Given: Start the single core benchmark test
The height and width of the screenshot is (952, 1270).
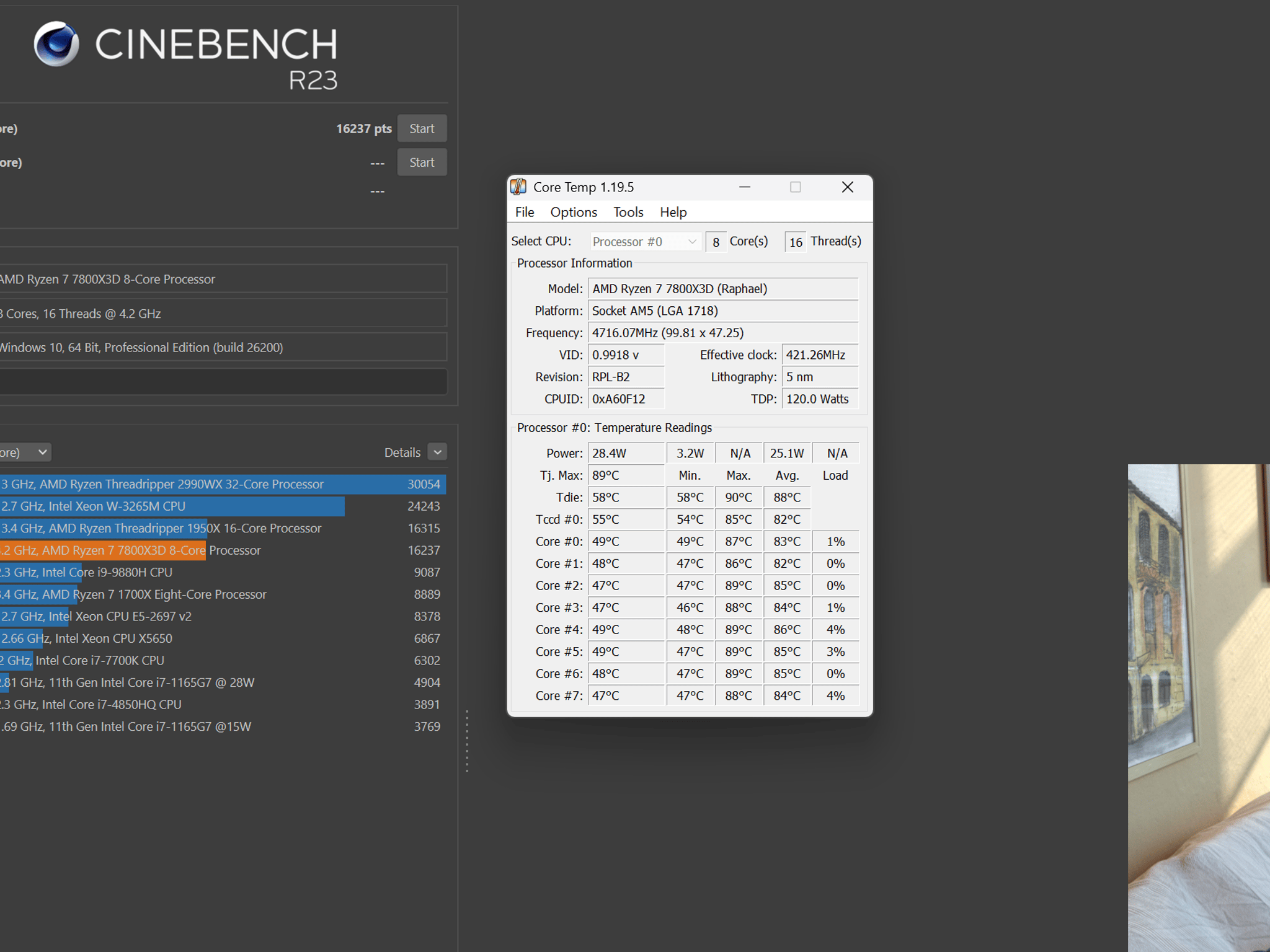Looking at the screenshot, I should [x=422, y=162].
